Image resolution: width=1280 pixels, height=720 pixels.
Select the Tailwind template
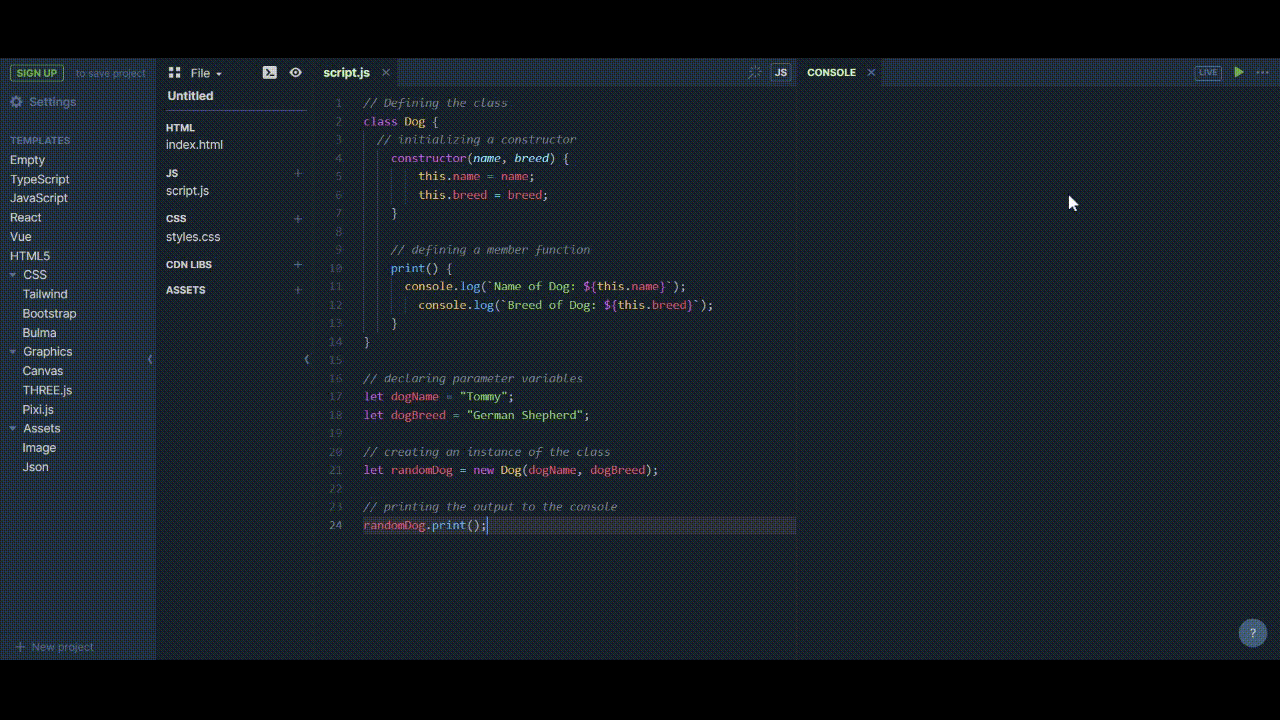click(x=45, y=294)
